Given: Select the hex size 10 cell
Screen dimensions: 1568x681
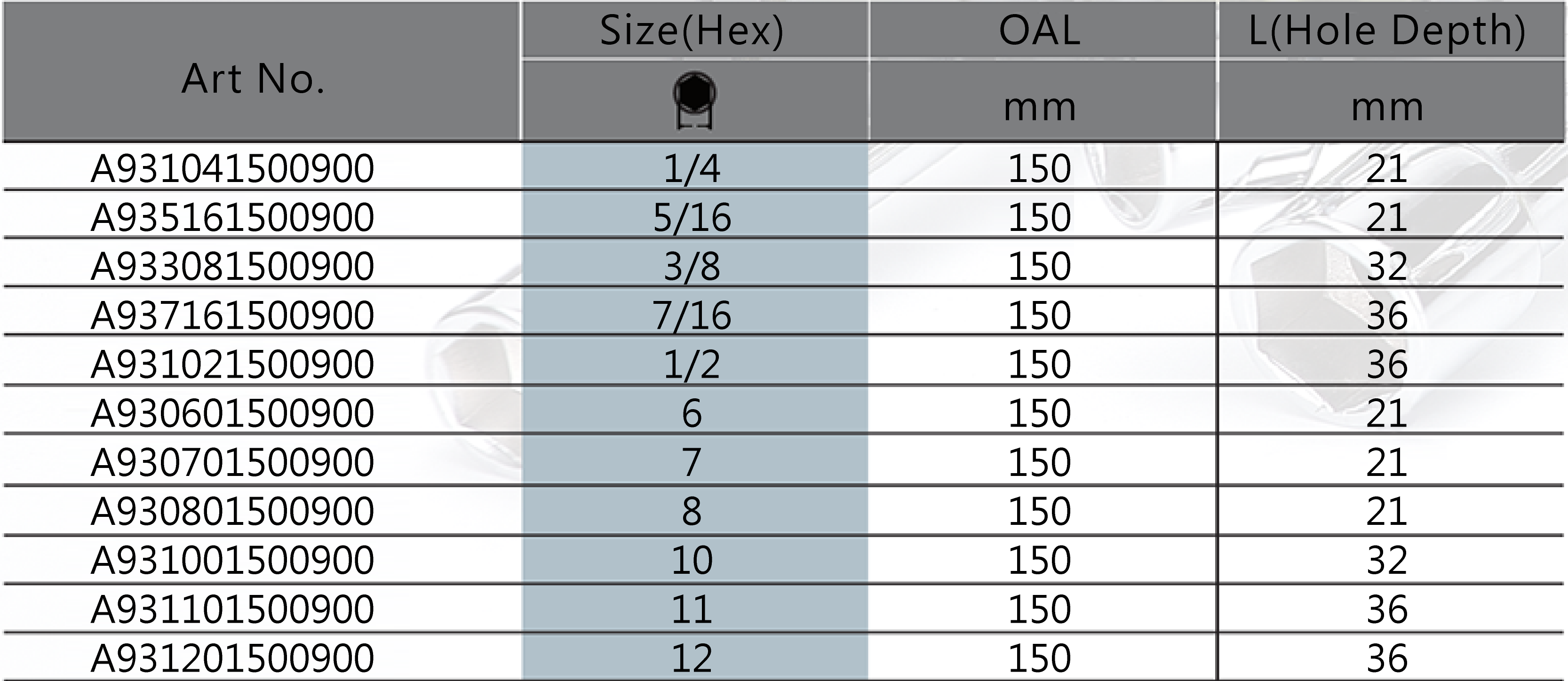Looking at the screenshot, I should (694, 560).
